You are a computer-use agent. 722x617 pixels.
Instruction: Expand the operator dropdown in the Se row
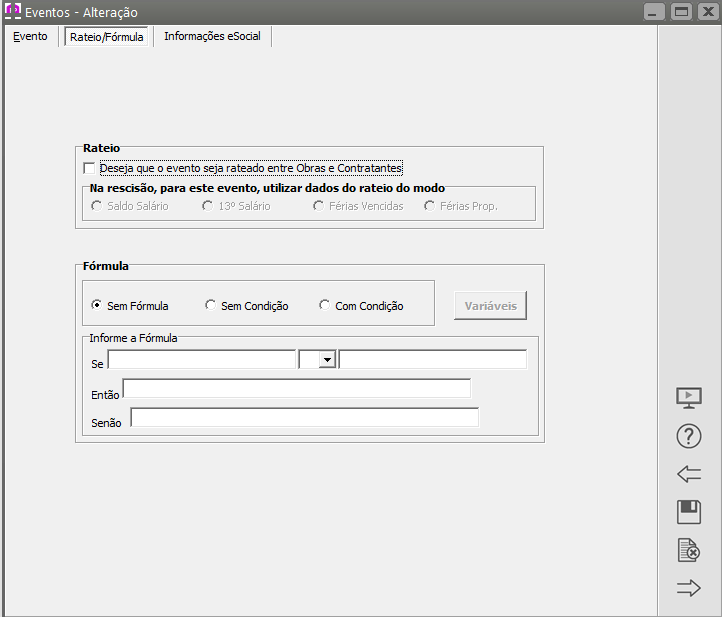coord(326,360)
